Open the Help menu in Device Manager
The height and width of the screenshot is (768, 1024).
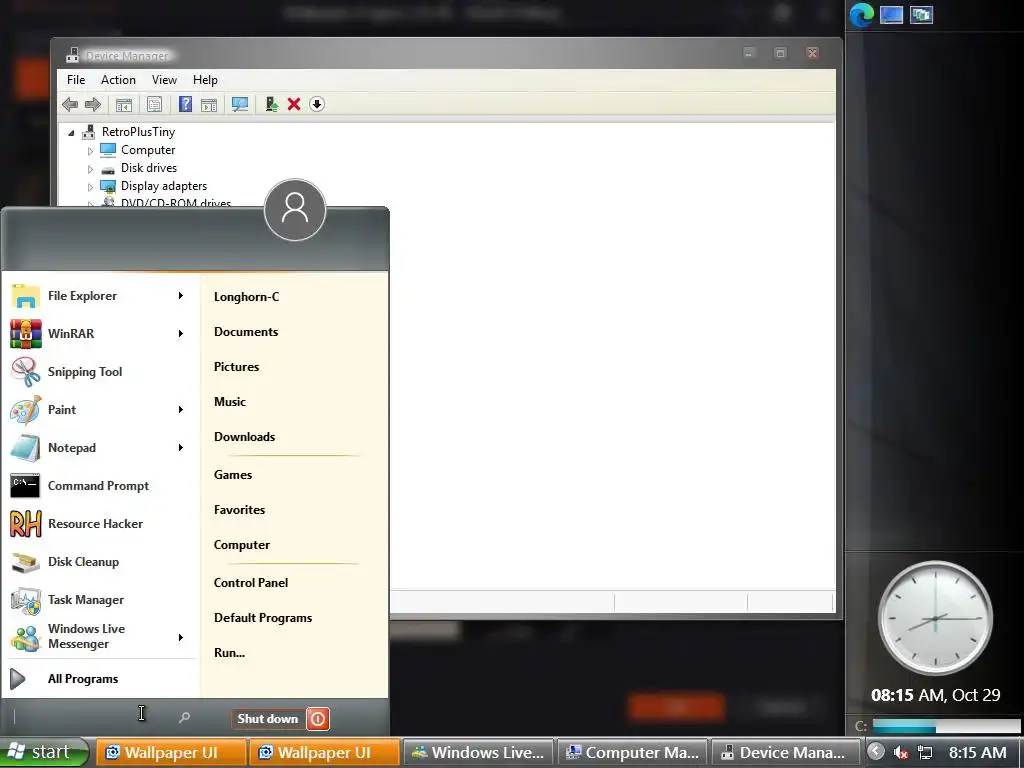(205, 80)
